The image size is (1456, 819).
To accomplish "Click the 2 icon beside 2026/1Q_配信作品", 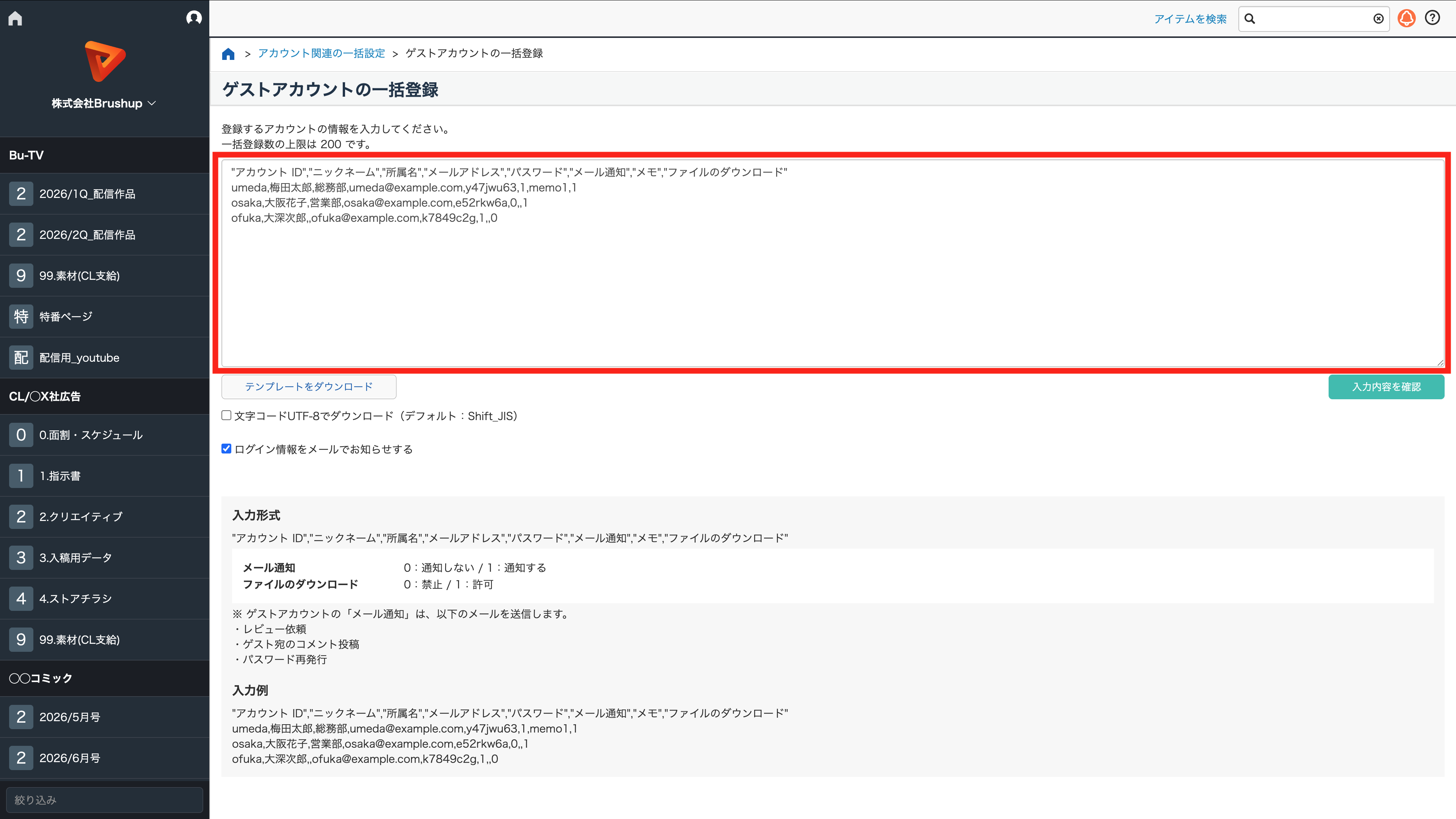I will click(x=21, y=194).
